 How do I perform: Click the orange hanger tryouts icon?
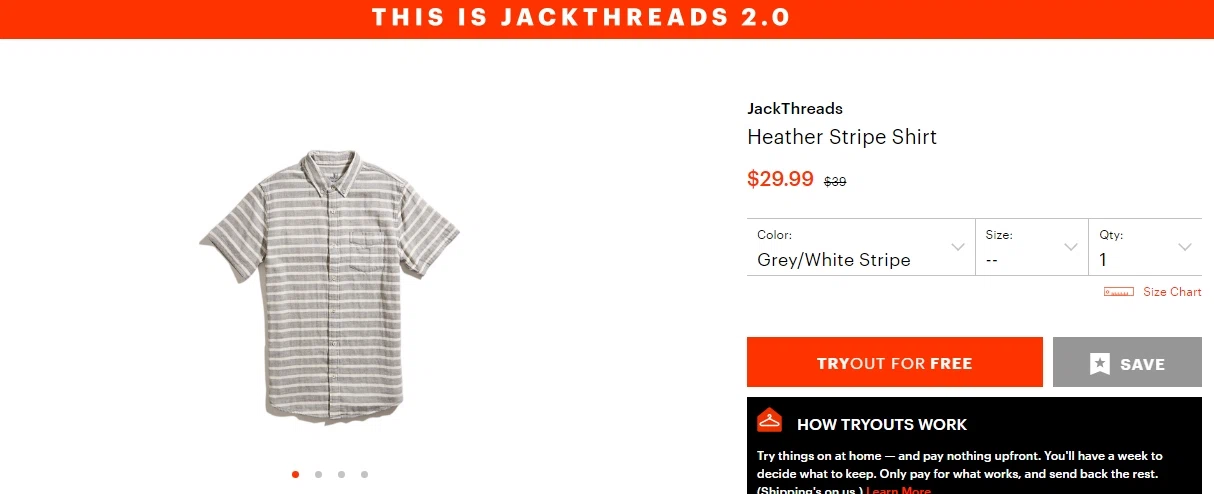(769, 420)
